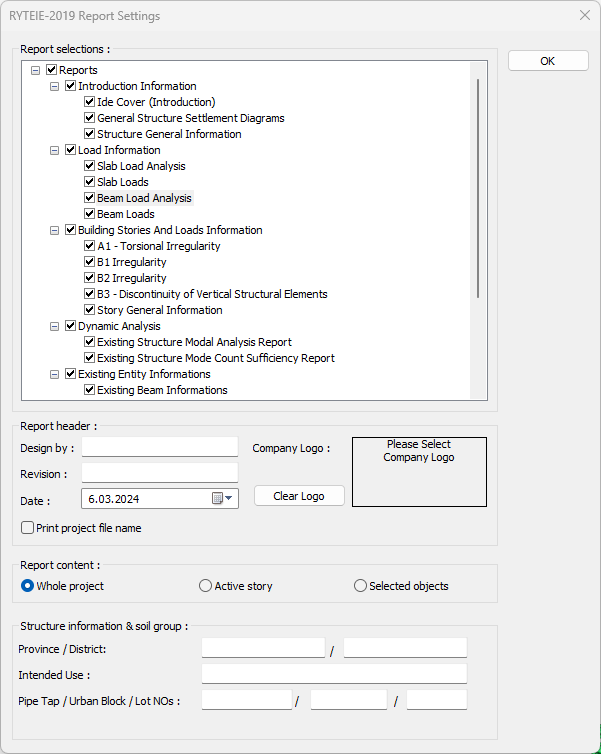Collapse the Load Information tree node
Screen dimensions: 601x754
click(x=55, y=150)
